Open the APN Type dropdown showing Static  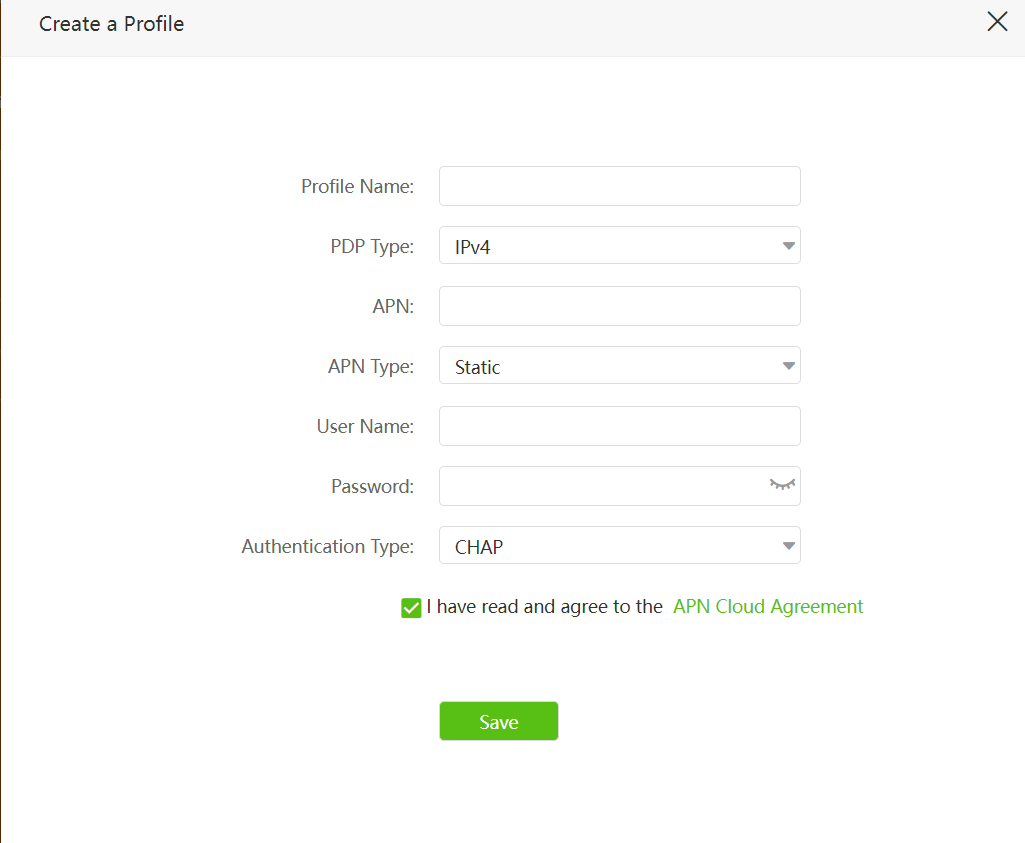point(619,366)
